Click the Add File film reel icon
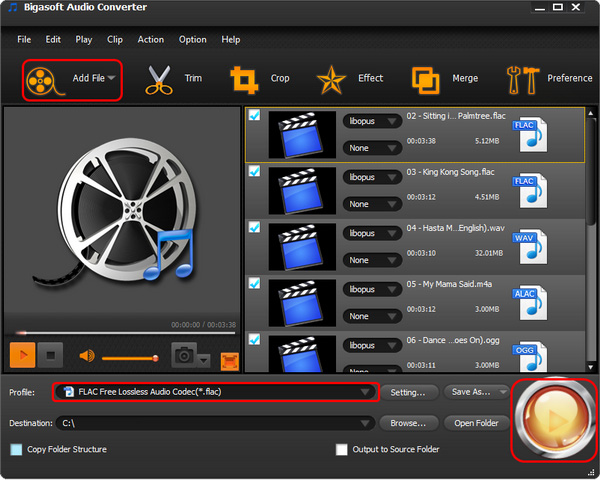The height and width of the screenshot is (480, 600). [x=44, y=81]
